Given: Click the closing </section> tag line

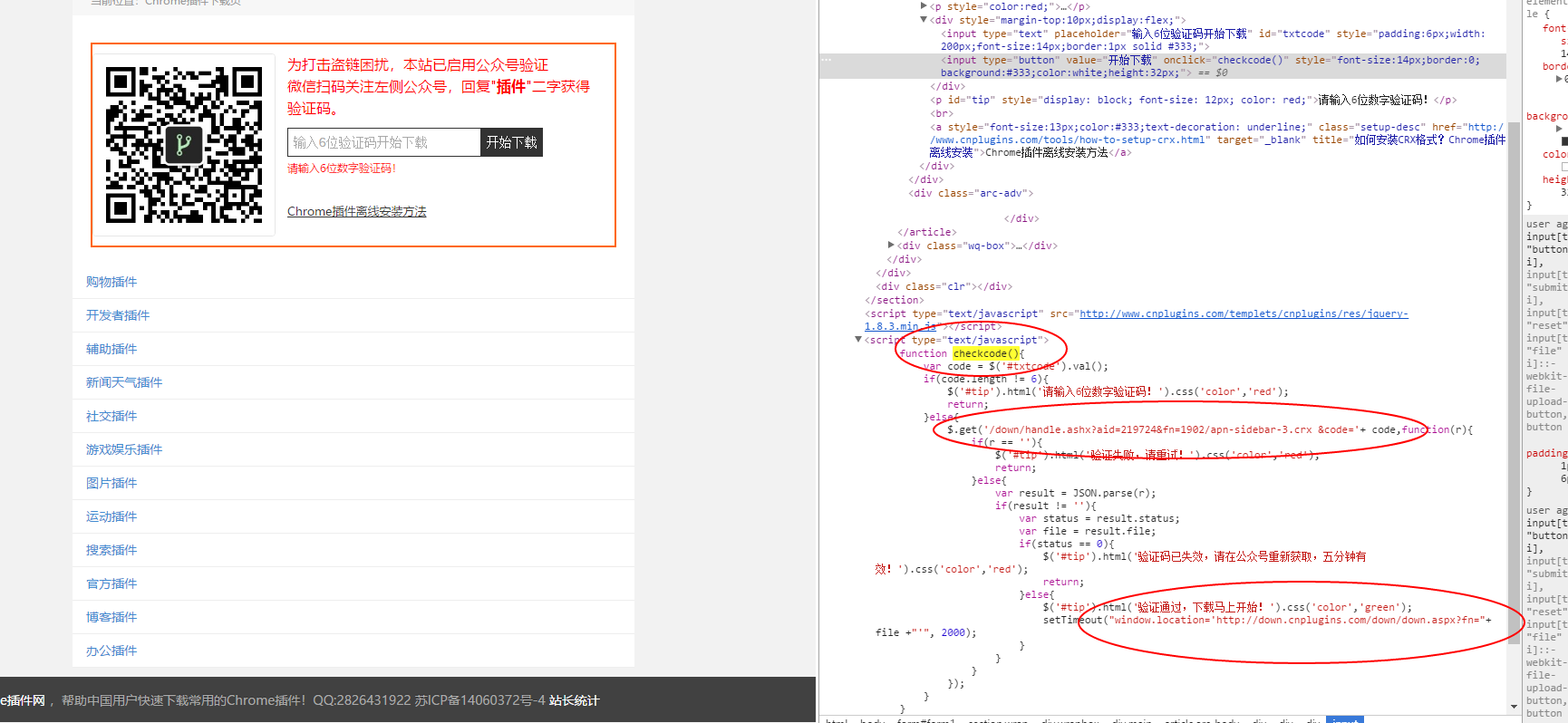Looking at the screenshot, I should pyautogui.click(x=895, y=300).
